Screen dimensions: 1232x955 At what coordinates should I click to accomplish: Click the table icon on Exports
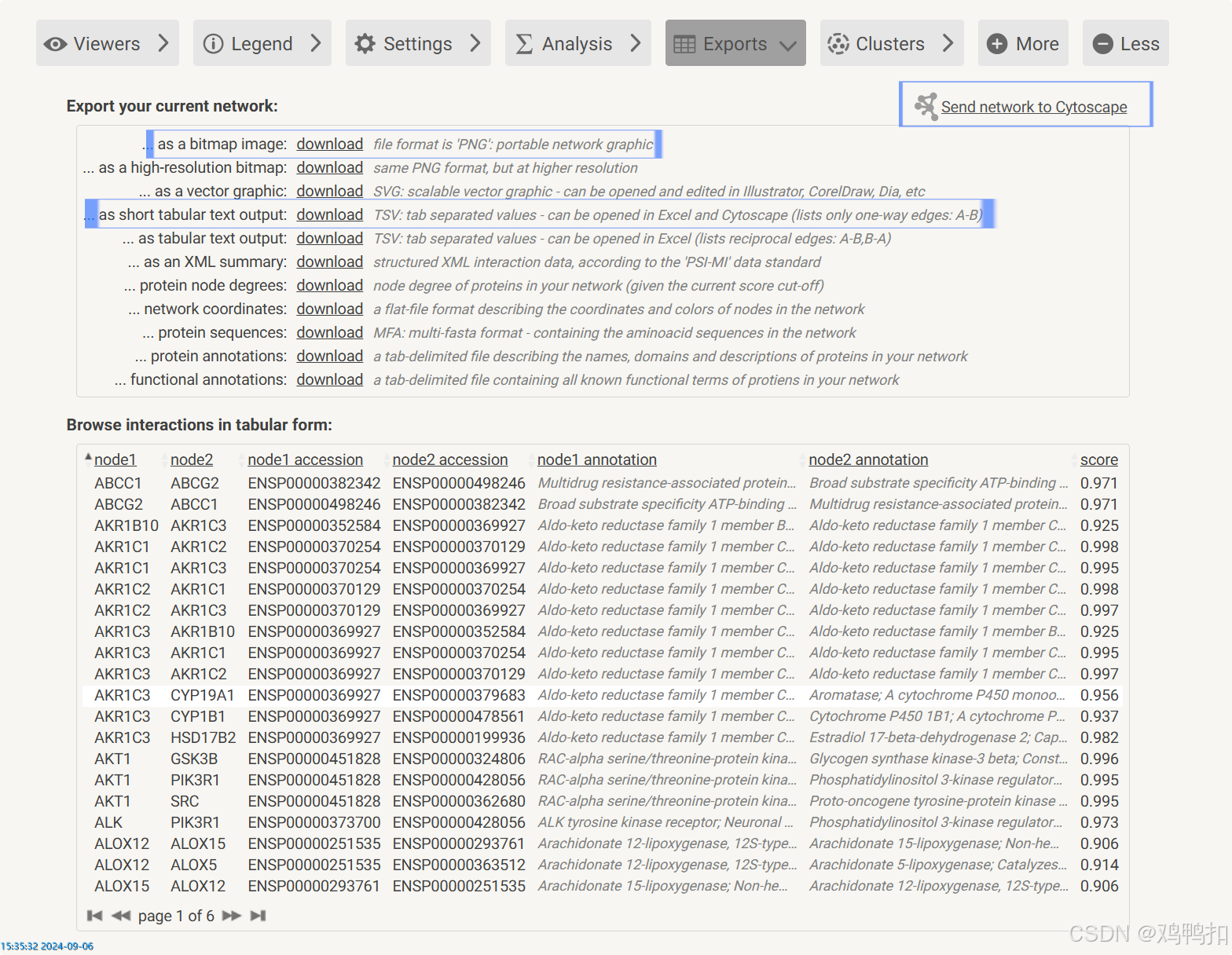click(x=684, y=44)
